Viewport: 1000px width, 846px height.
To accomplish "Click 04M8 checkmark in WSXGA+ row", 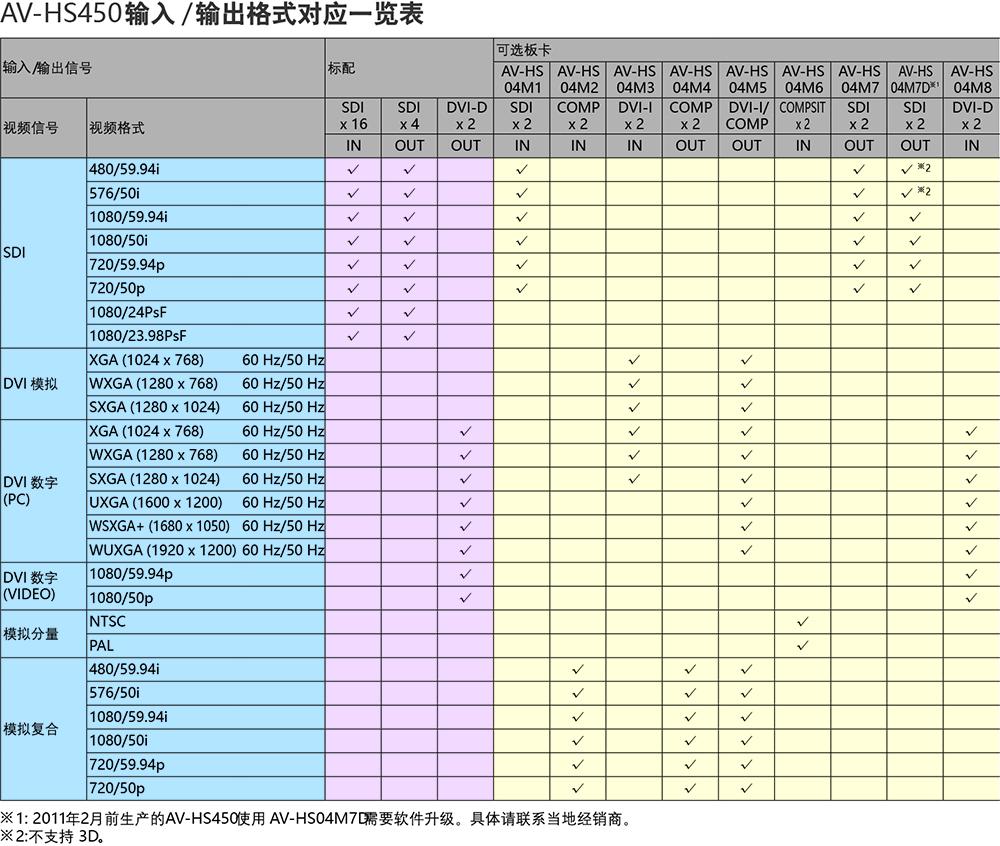I will [x=971, y=526].
